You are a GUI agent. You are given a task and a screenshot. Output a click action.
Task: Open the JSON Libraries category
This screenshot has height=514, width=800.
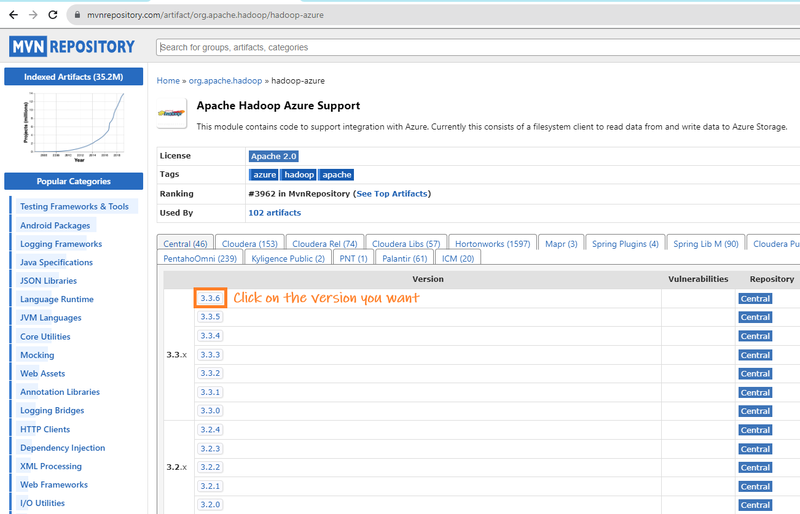[x=48, y=281]
